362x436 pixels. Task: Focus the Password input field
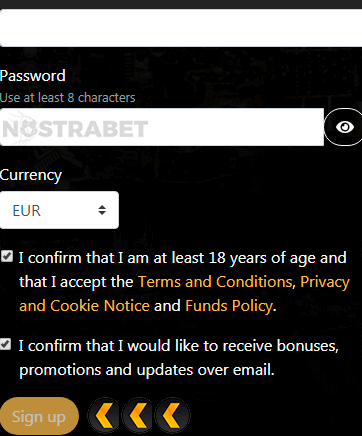pos(162,127)
